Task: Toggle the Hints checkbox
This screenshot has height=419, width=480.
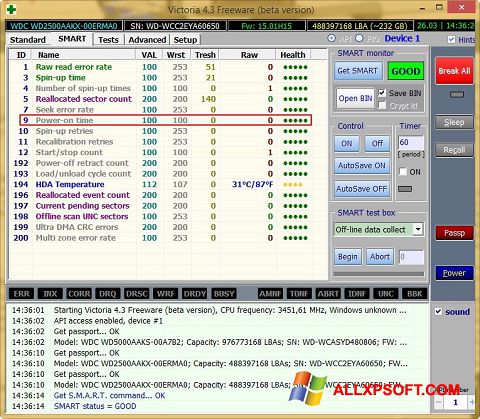Action: tap(451, 39)
